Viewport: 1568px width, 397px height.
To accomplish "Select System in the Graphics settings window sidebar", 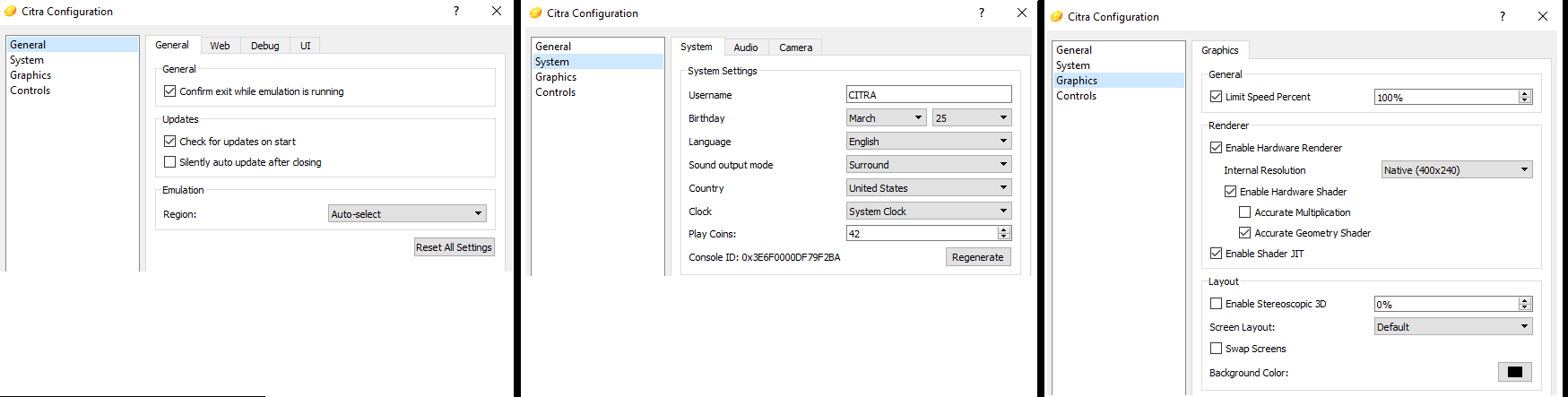I will click(x=1118, y=65).
